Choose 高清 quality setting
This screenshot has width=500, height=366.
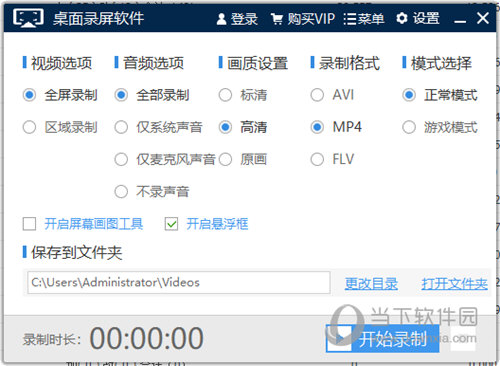tap(243, 127)
